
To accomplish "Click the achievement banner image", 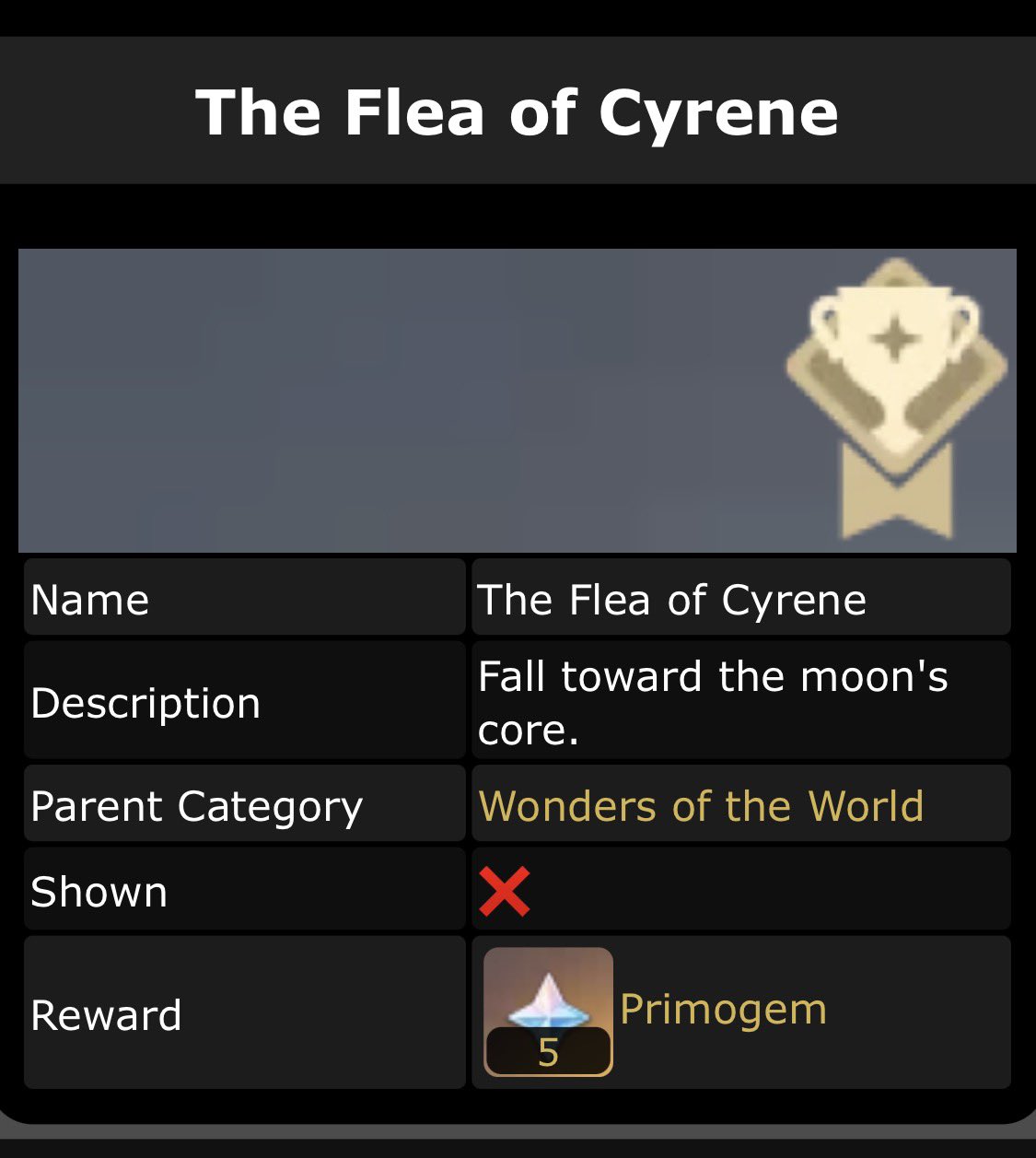I will click(518, 401).
